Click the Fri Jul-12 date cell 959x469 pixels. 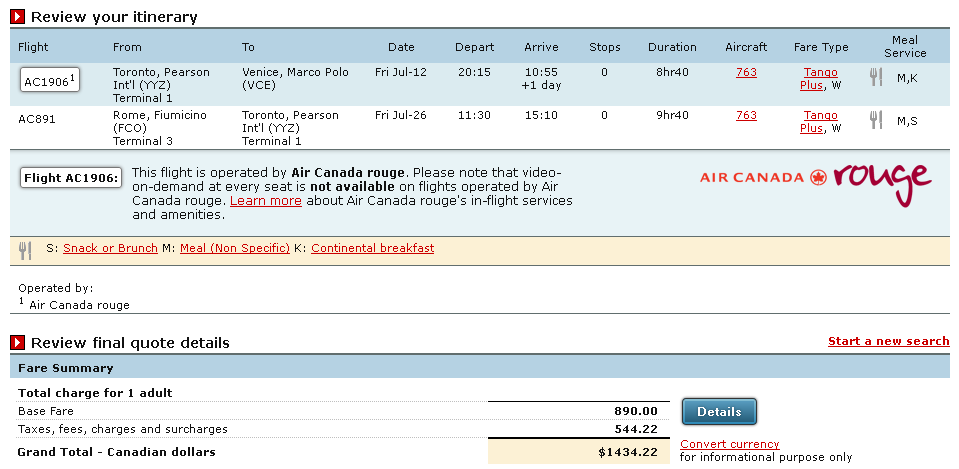pyautogui.click(x=401, y=72)
